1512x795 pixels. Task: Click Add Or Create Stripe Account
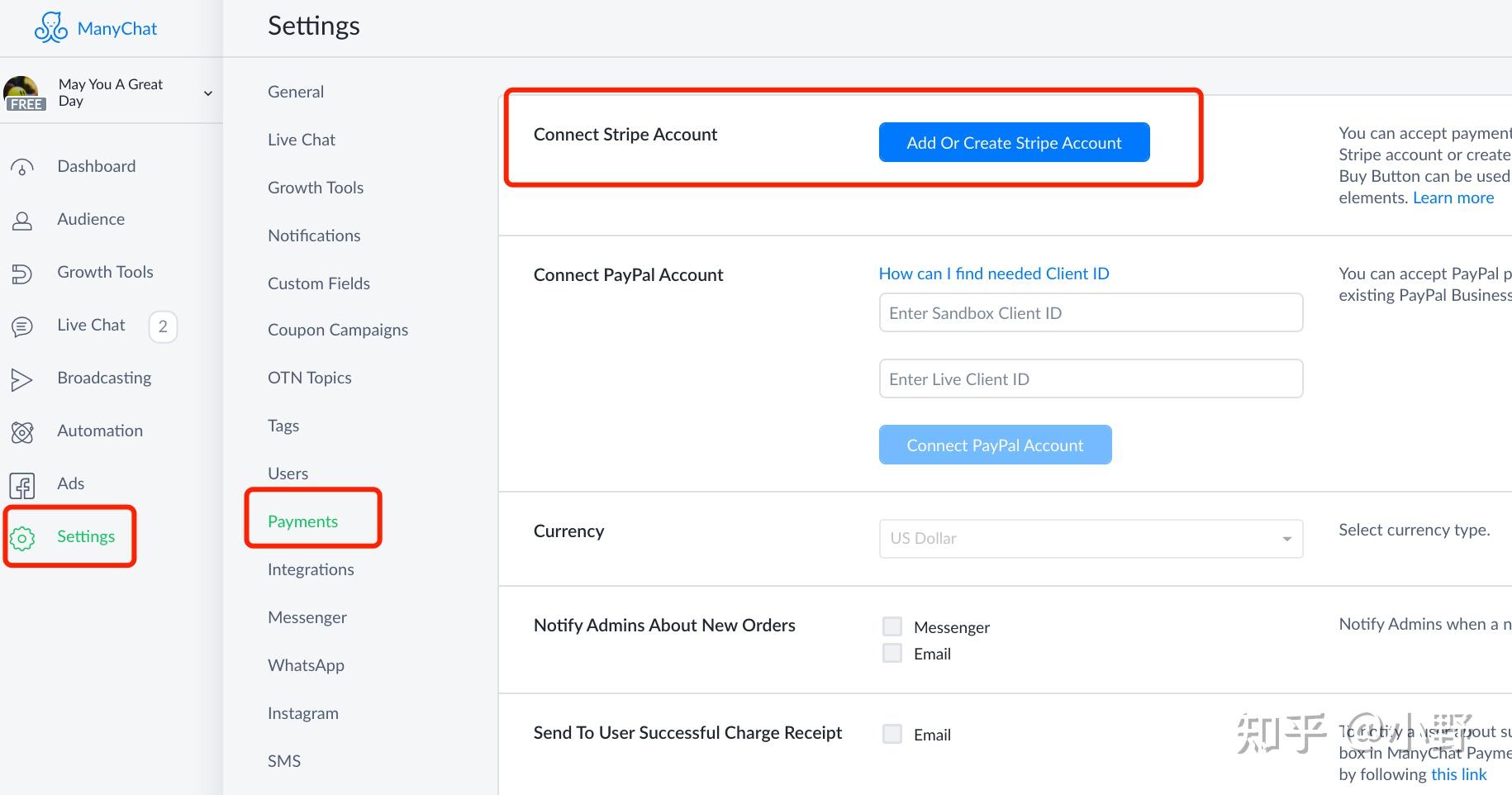(1014, 142)
